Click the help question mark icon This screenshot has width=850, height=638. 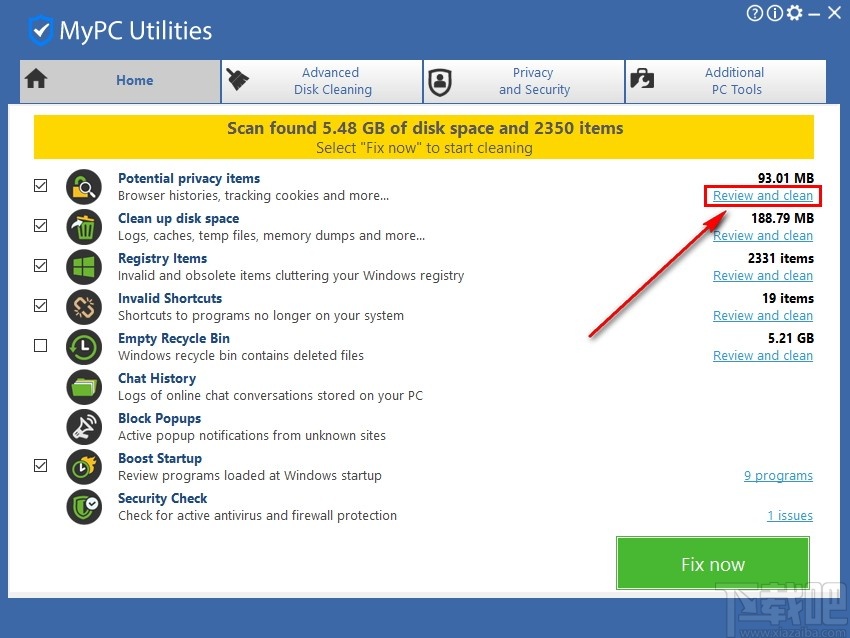[754, 13]
